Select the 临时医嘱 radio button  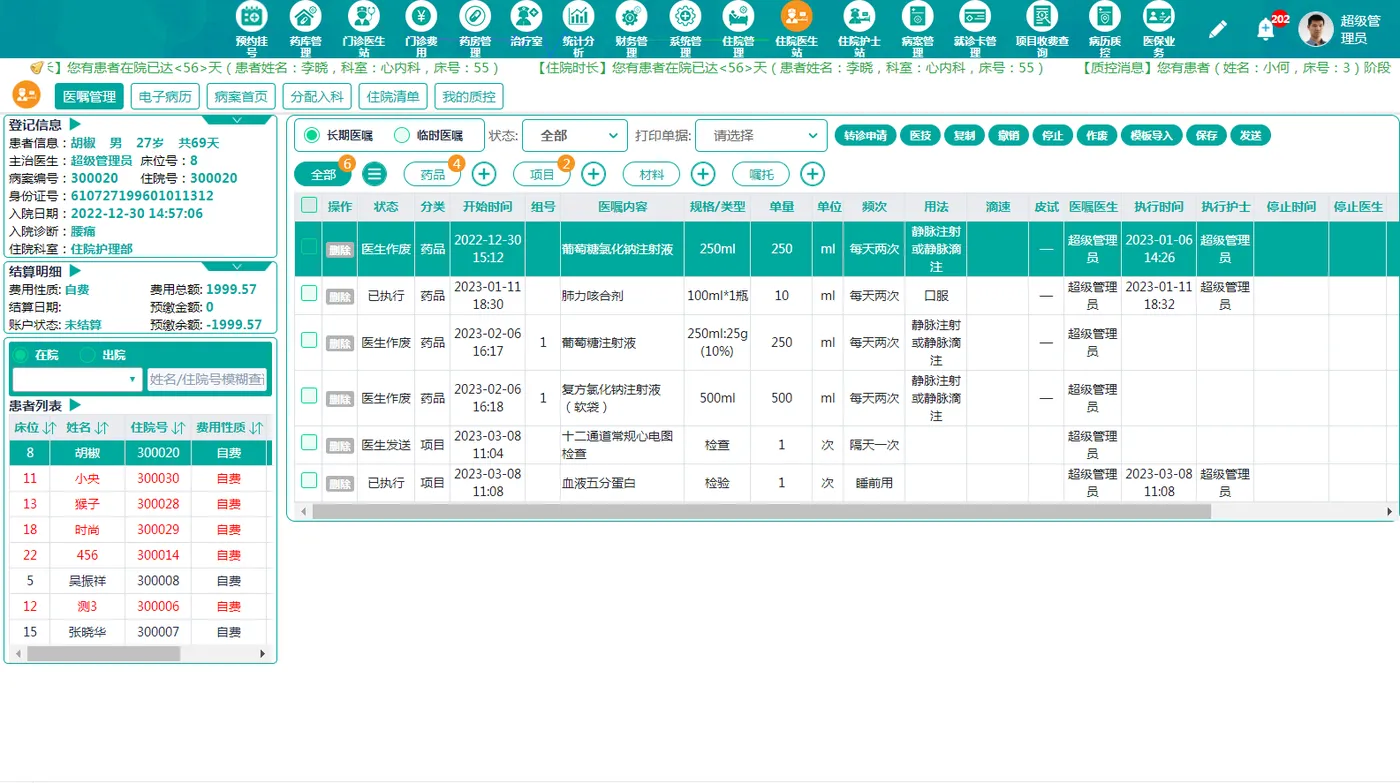point(402,135)
